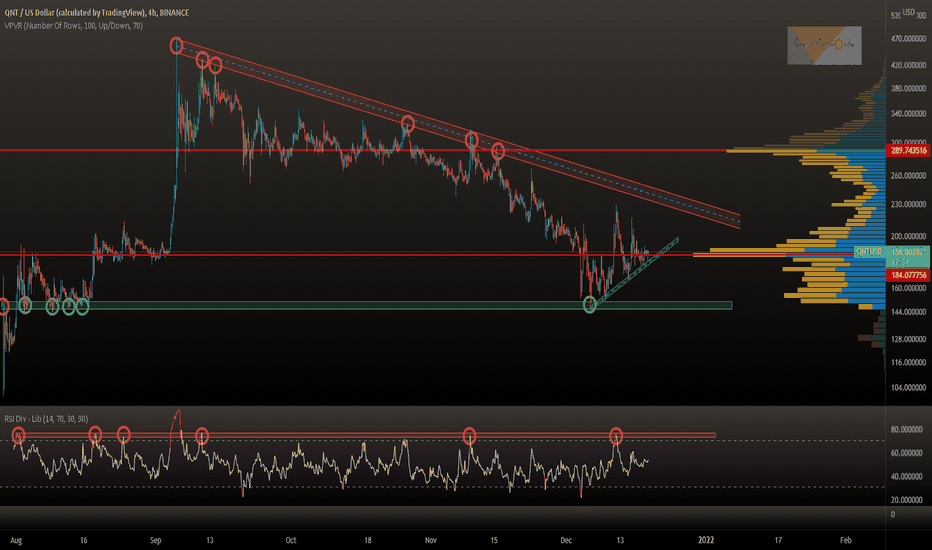
Task: Click the RSI axis 80.000000 value
Action: coord(906,429)
